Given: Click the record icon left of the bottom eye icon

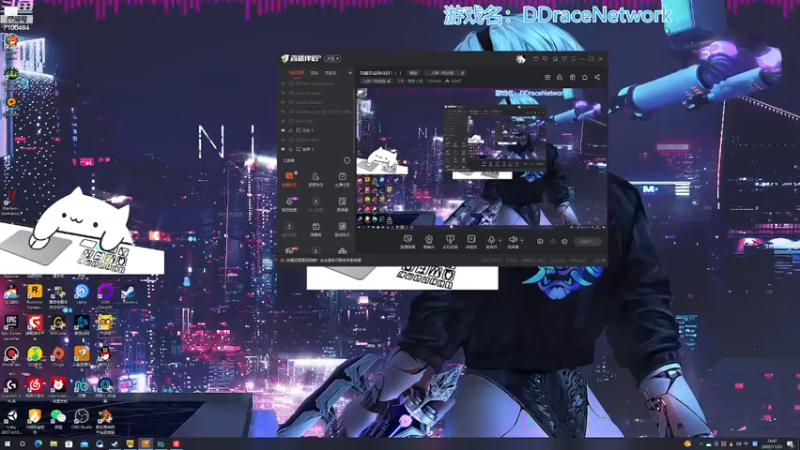Looking at the screenshot, I should pyautogui.click(x=540, y=242).
